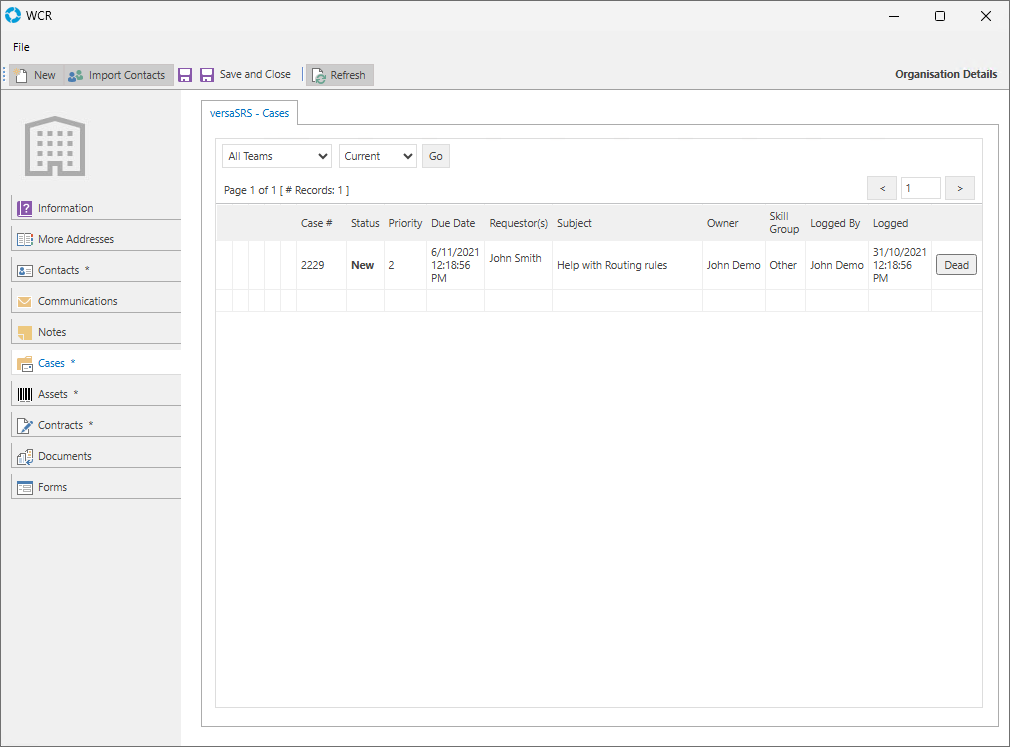Open the Contracts sidebar section

60,425
